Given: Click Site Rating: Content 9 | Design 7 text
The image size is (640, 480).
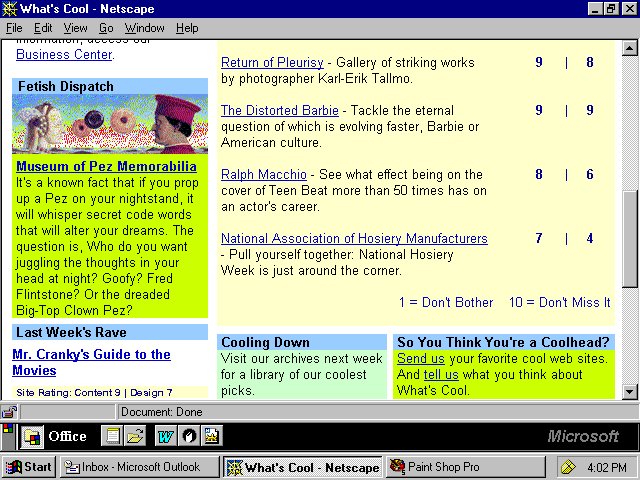Looking at the screenshot, I should pyautogui.click(x=94, y=393).
